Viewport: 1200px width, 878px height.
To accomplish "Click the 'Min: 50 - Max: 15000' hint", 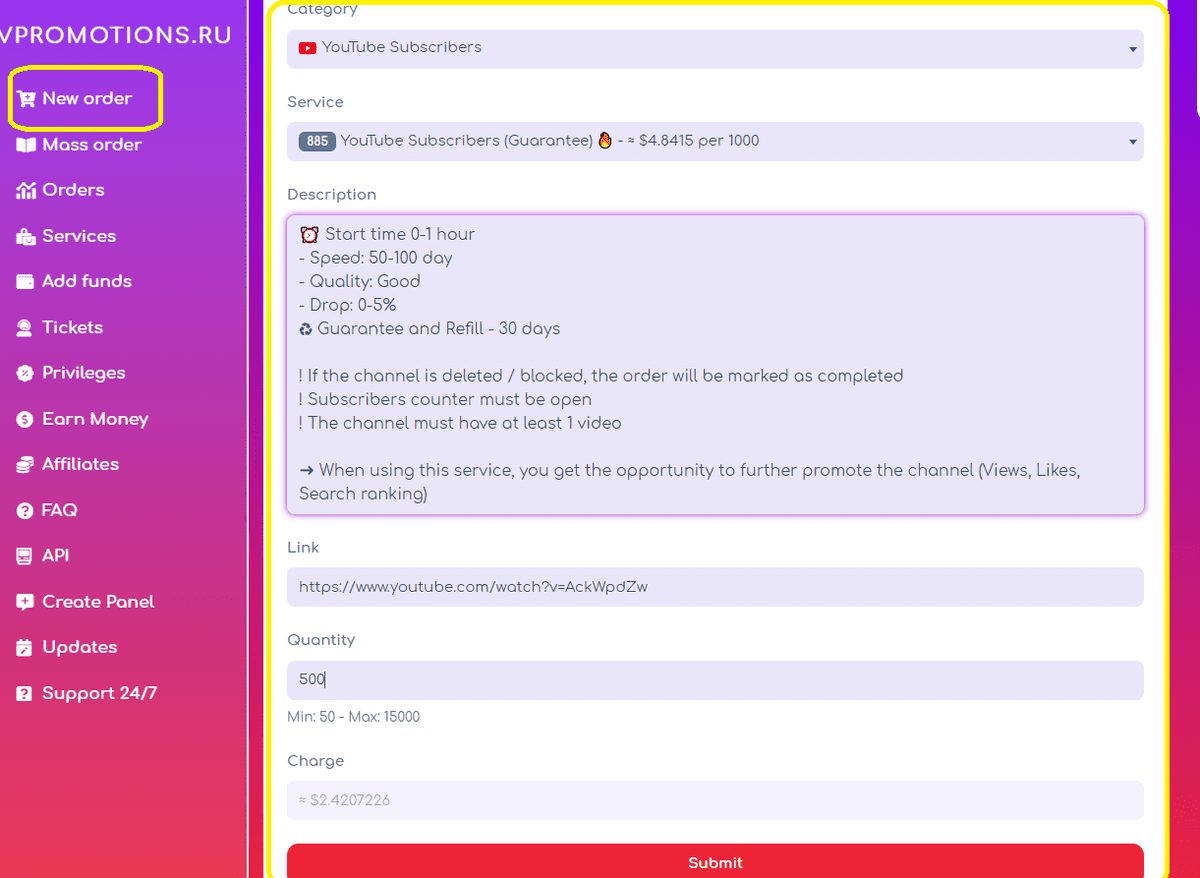I will 353,717.
